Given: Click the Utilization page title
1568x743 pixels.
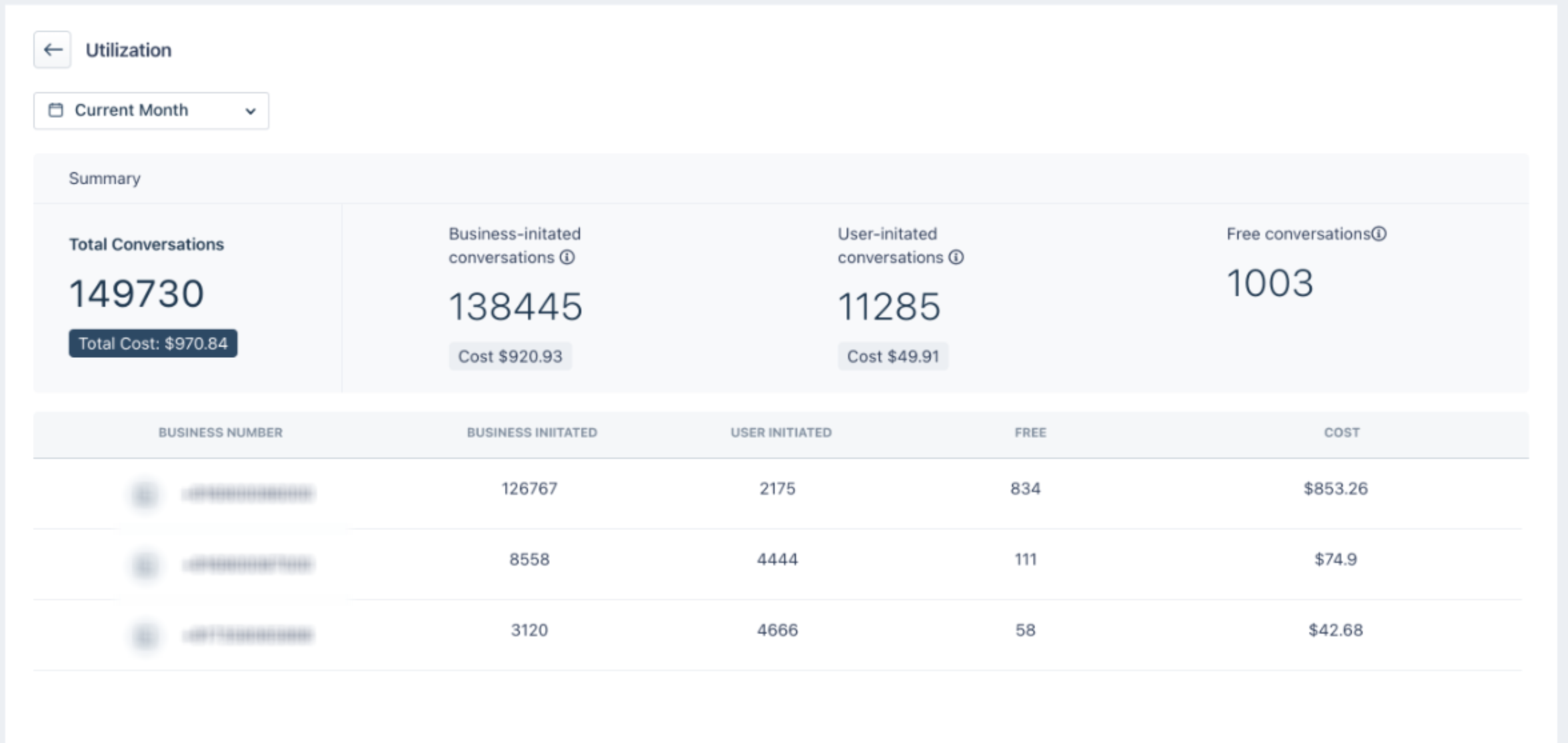Looking at the screenshot, I should [128, 50].
